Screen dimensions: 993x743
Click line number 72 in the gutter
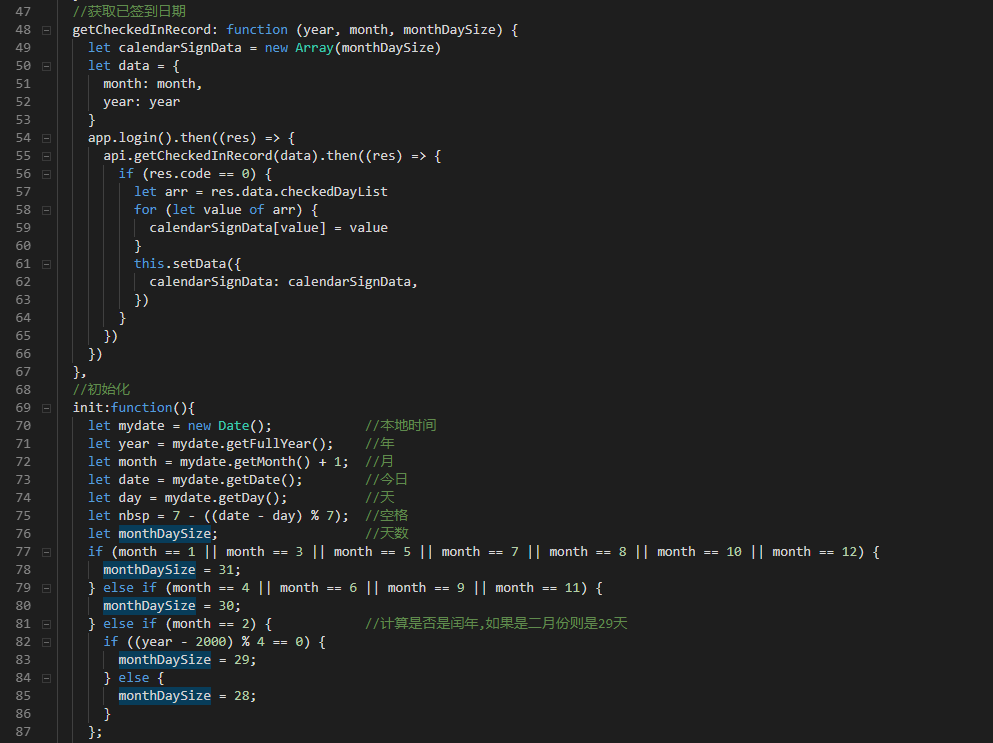pyautogui.click(x=23, y=462)
